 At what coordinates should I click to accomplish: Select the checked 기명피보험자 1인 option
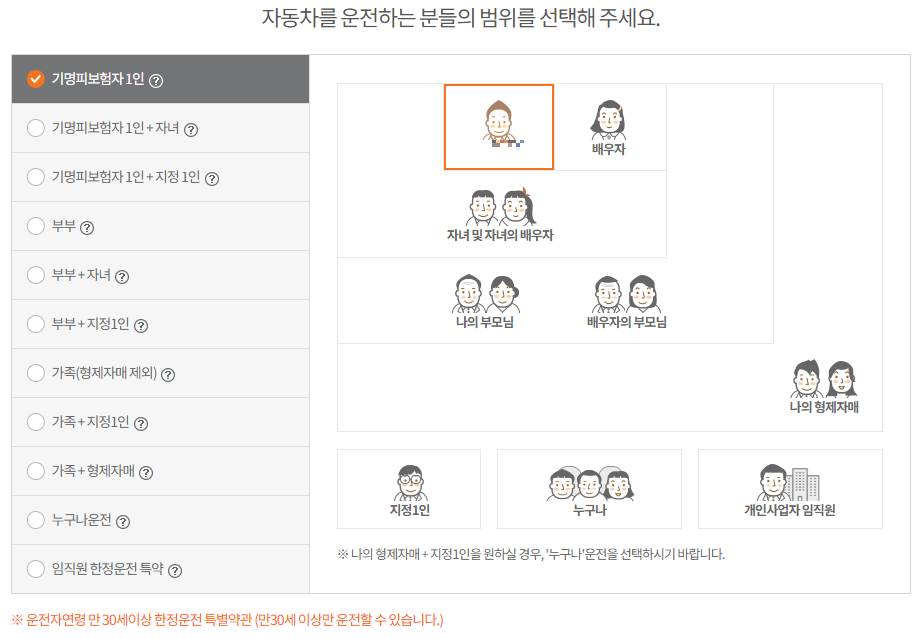coord(36,79)
